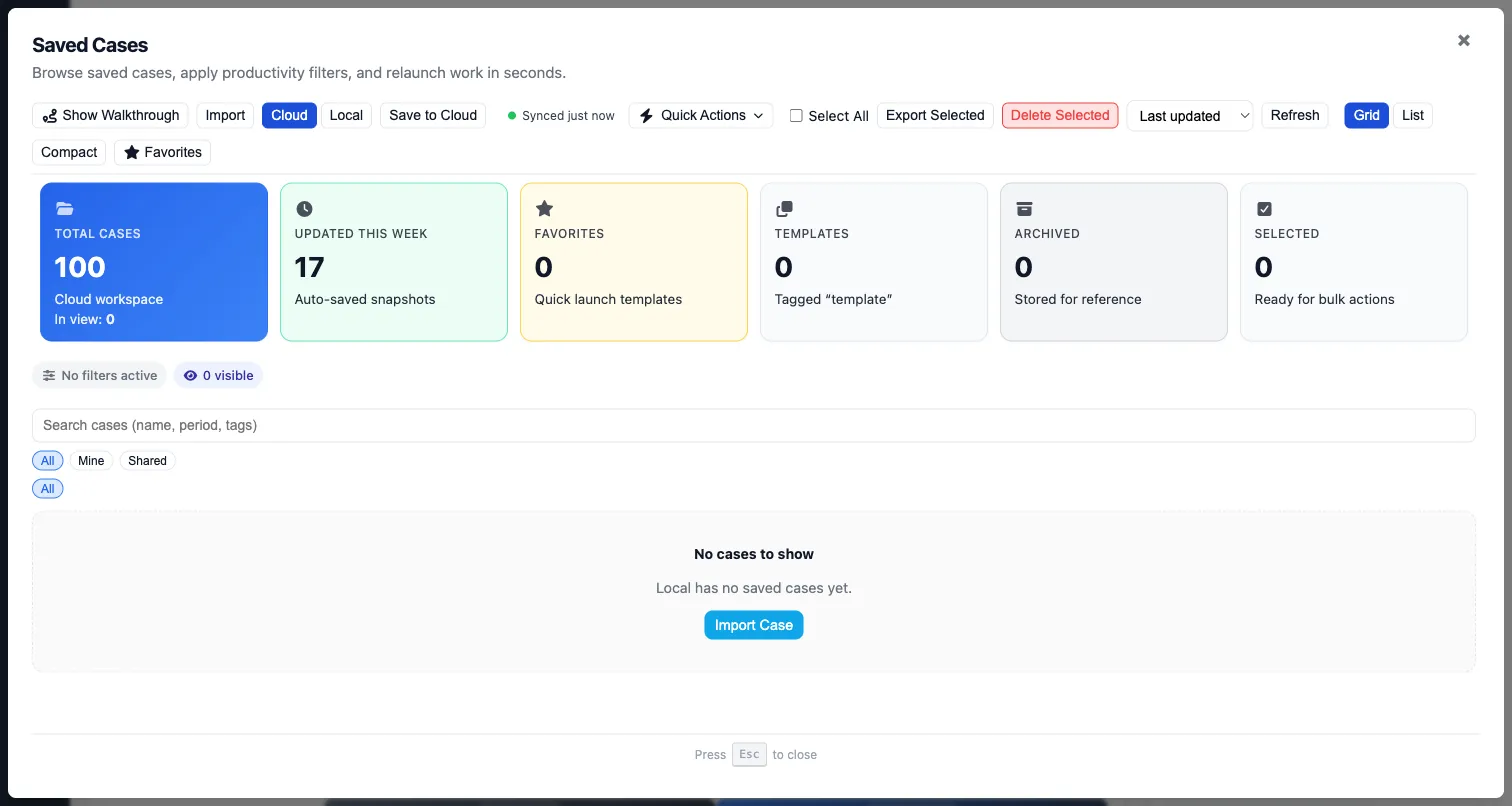This screenshot has height=806, width=1512.
Task: Toggle Compact view mode
Action: coord(68,152)
